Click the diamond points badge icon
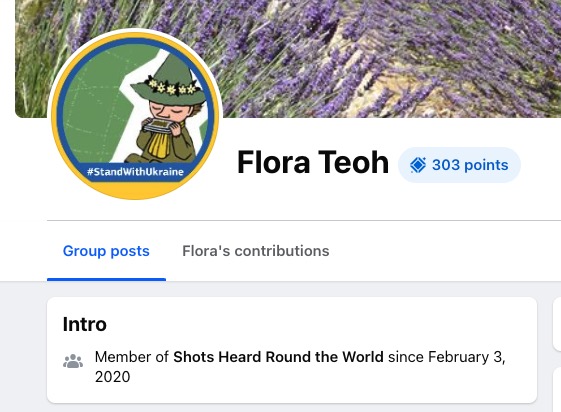The height and width of the screenshot is (412, 561). tap(418, 165)
